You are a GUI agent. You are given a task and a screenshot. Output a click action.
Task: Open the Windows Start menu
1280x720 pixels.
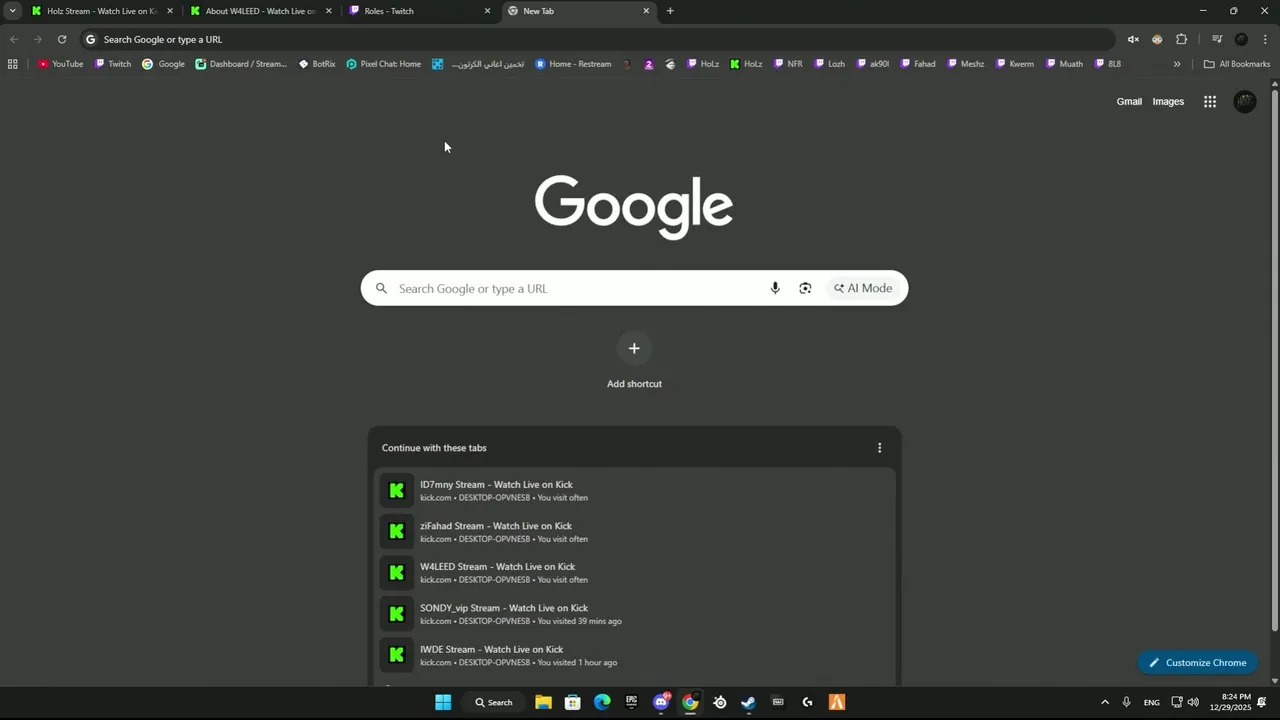443,702
